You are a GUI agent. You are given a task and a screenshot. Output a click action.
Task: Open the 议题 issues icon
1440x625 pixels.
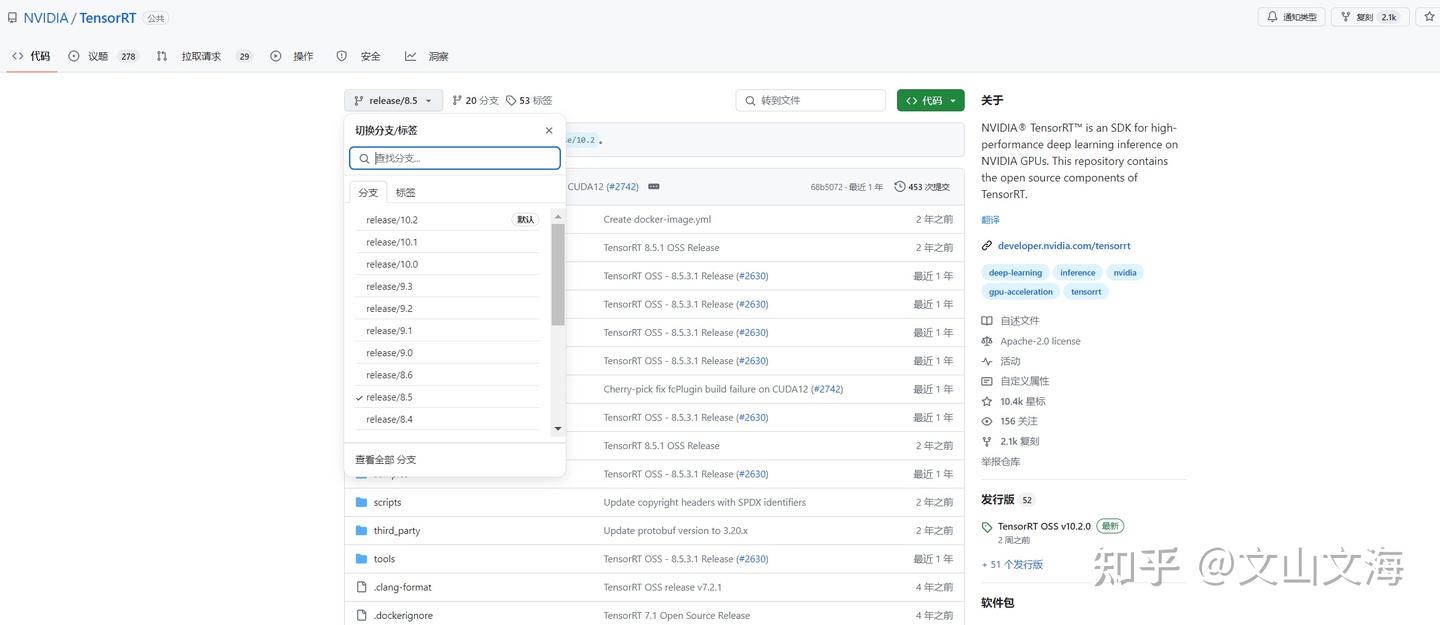coord(73,56)
